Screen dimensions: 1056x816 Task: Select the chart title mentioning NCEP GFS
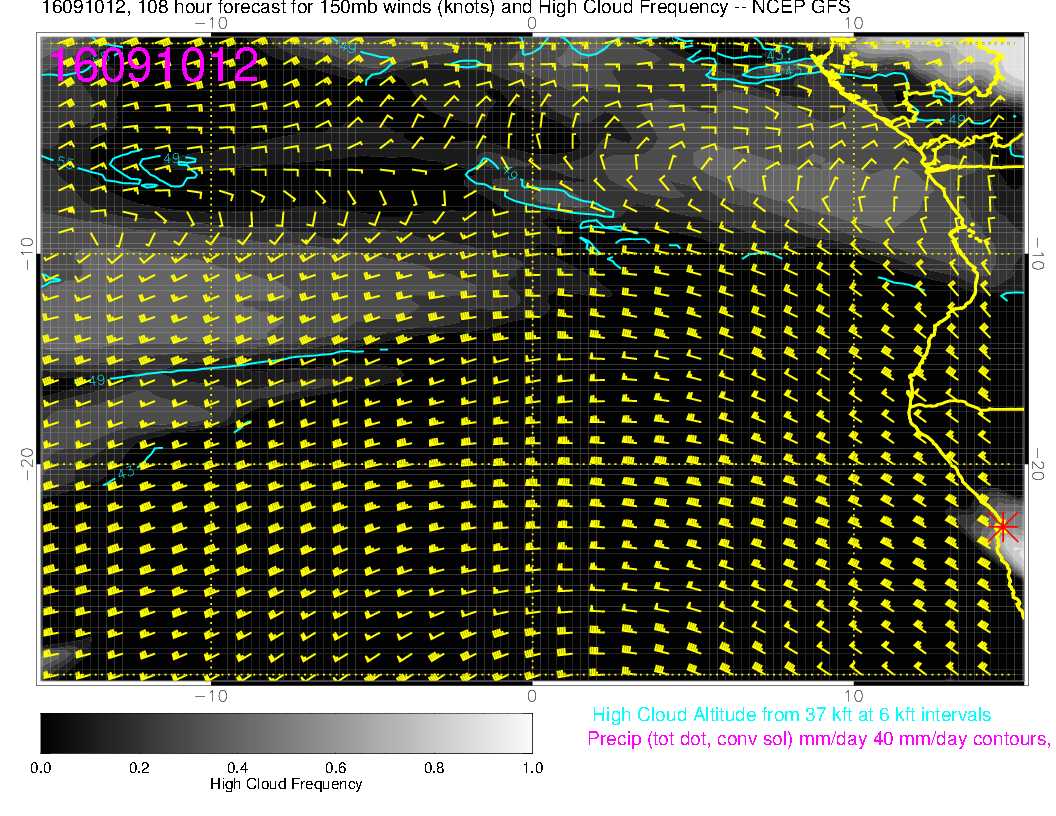[x=446, y=7]
